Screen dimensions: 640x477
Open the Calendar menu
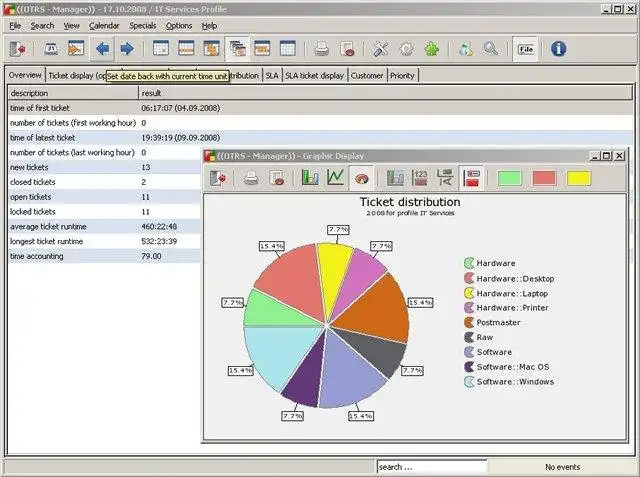coord(104,26)
